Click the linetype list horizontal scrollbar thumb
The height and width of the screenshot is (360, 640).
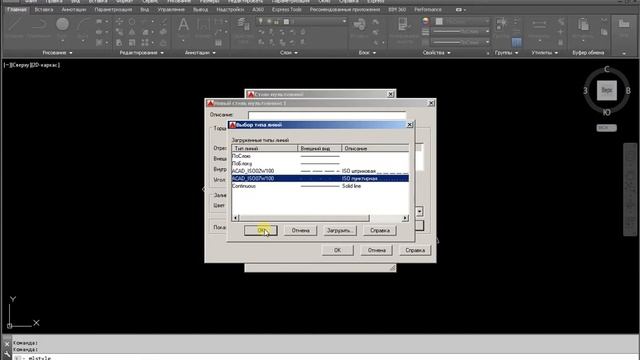click(x=304, y=218)
